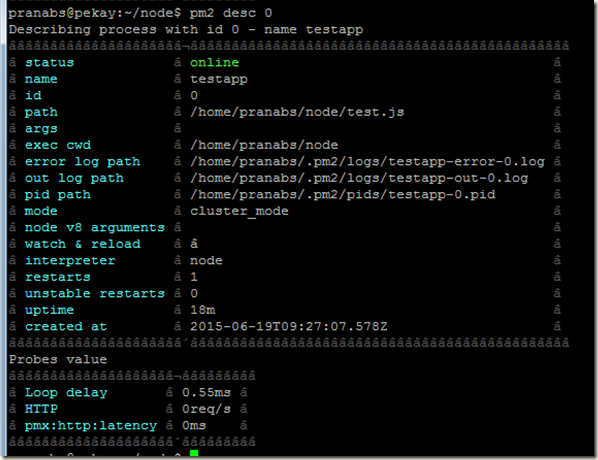Click the 'mode' row label
This screenshot has width=598, height=460.
coord(41,211)
